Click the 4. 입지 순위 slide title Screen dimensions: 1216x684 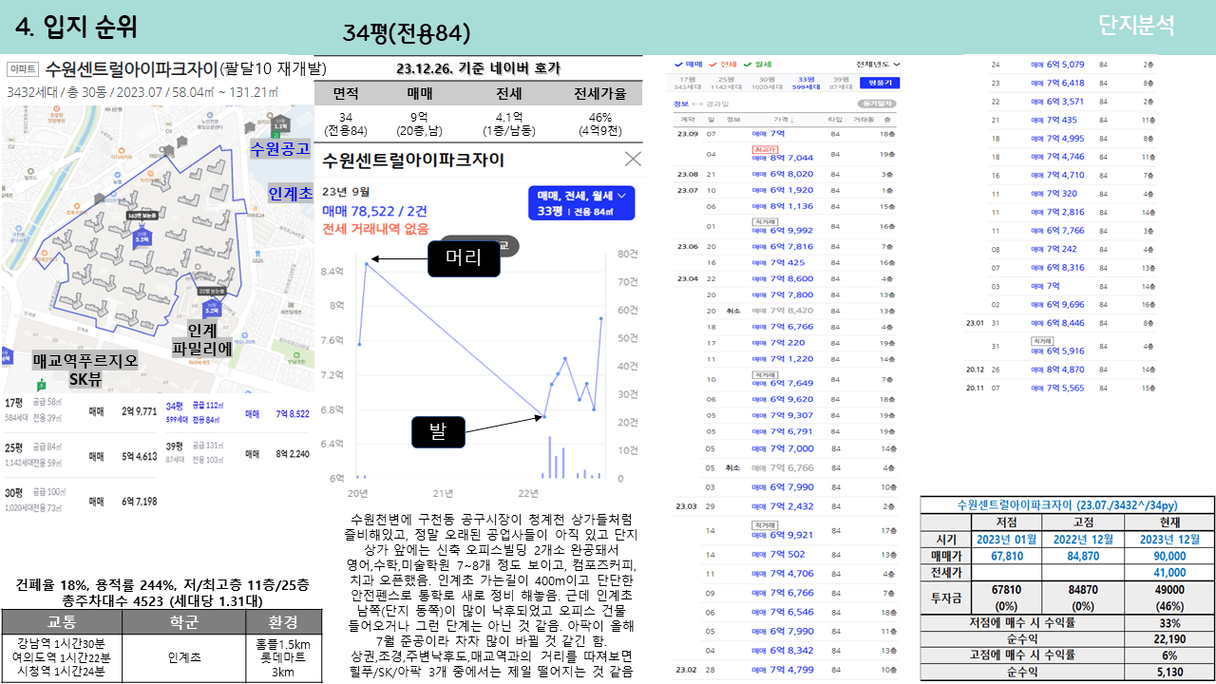(77, 26)
